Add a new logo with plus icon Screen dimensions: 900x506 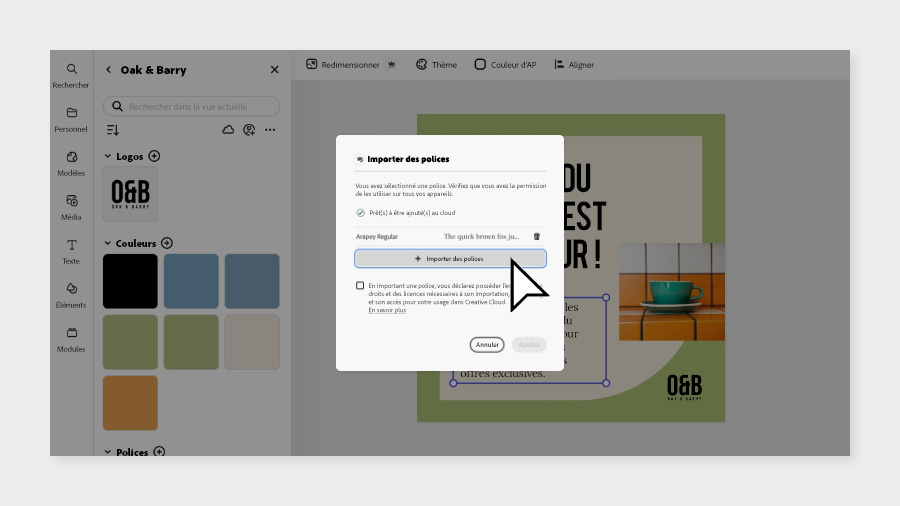point(154,156)
